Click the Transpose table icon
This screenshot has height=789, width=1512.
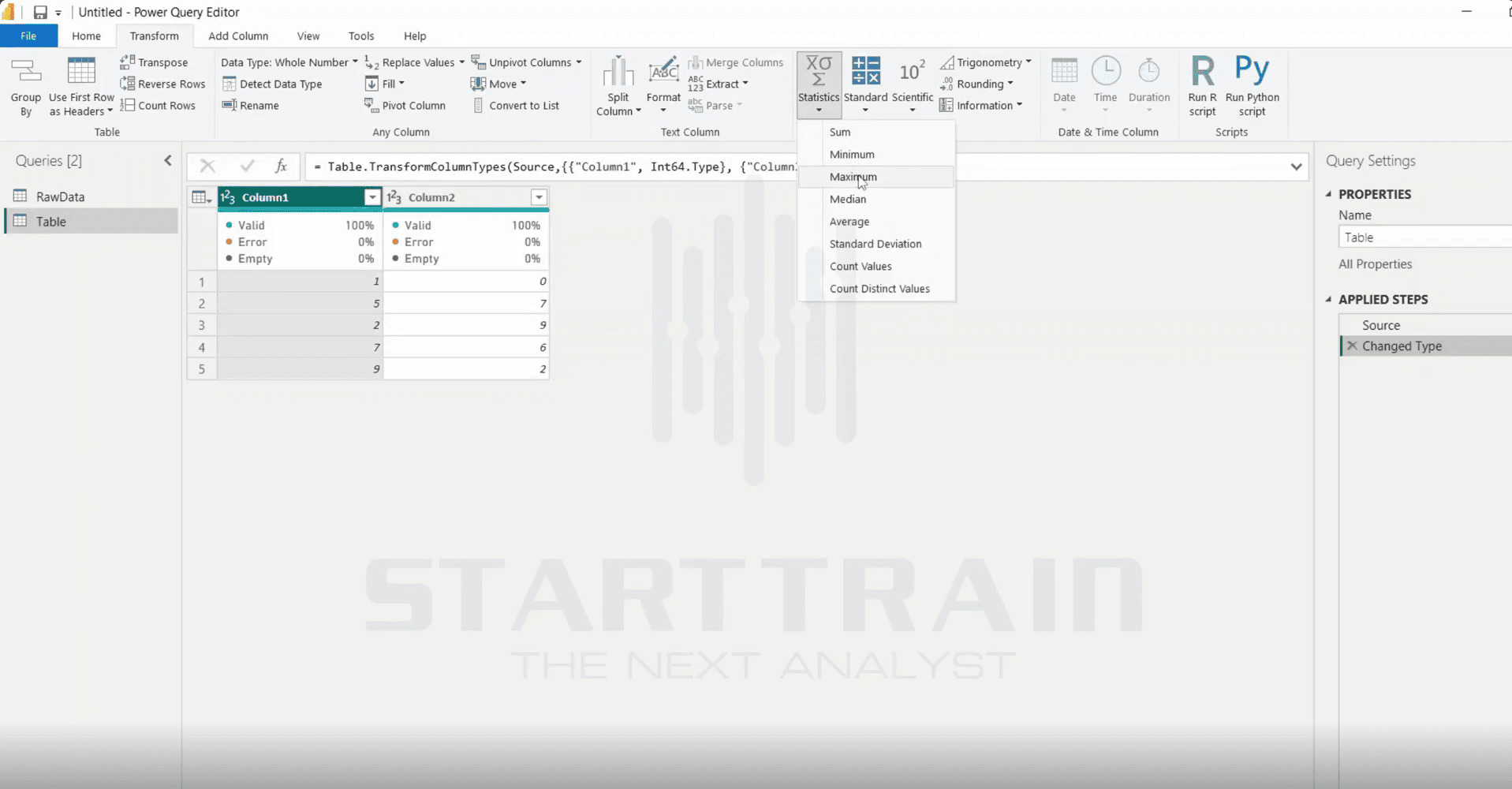(127, 62)
